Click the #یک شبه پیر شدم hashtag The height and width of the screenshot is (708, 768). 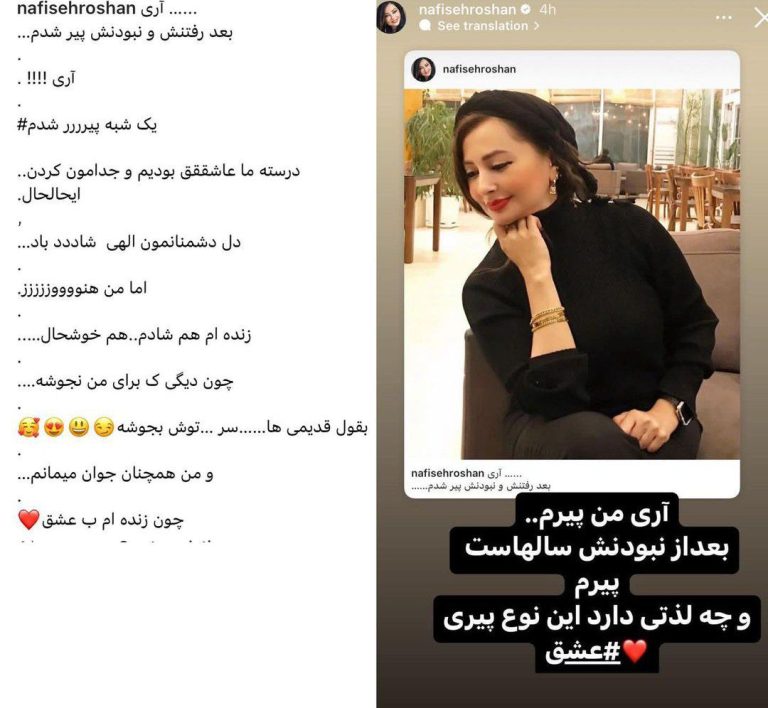[87, 125]
